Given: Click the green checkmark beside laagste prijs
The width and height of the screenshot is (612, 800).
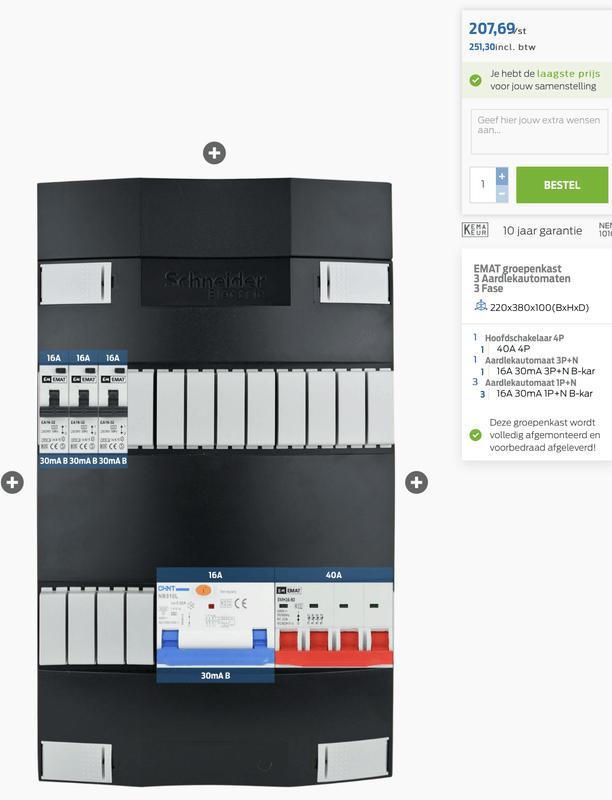Looking at the screenshot, I should pyautogui.click(x=475, y=80).
